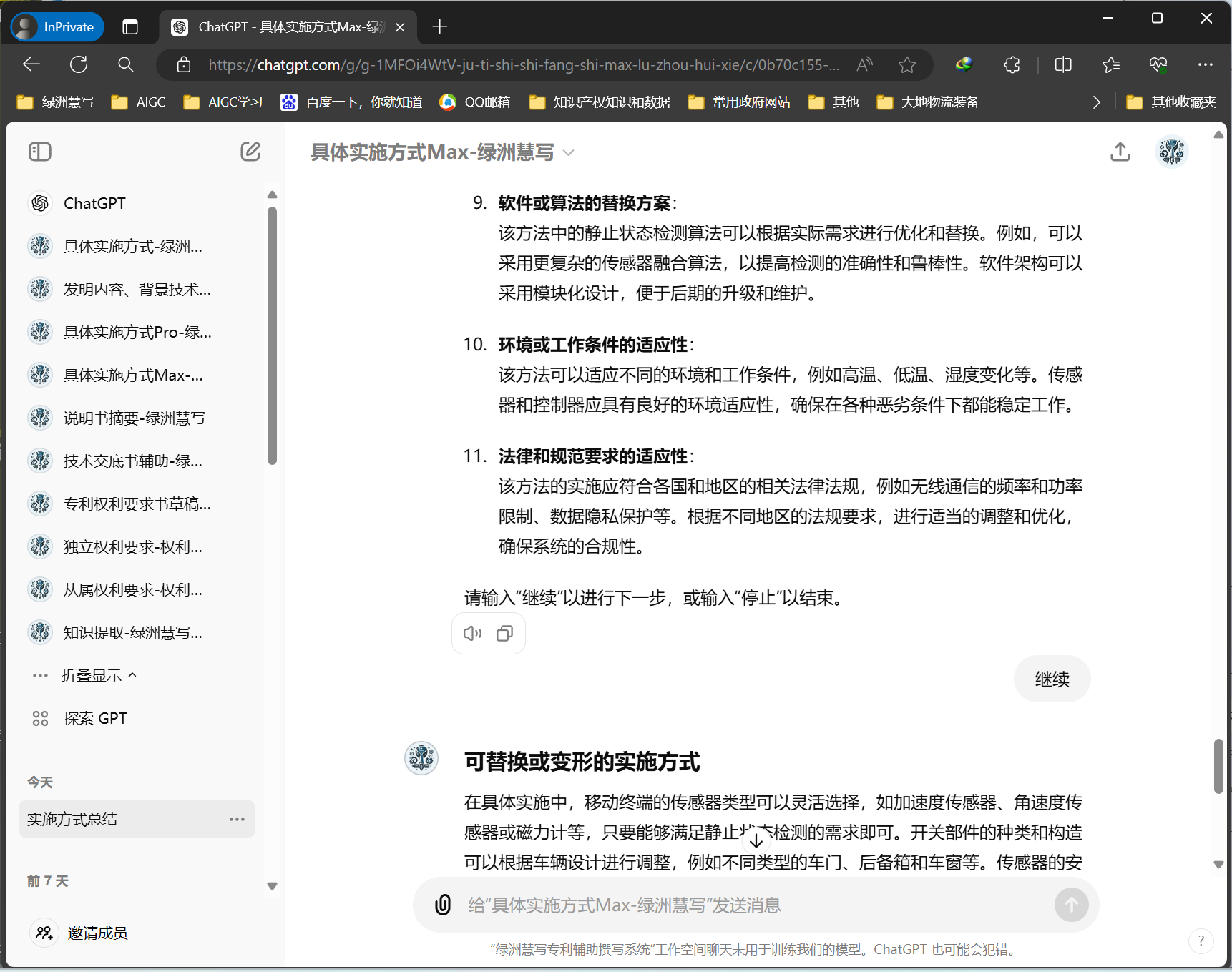Open the GPT workspace avatar menu
The height and width of the screenshot is (972, 1232).
[1171, 151]
